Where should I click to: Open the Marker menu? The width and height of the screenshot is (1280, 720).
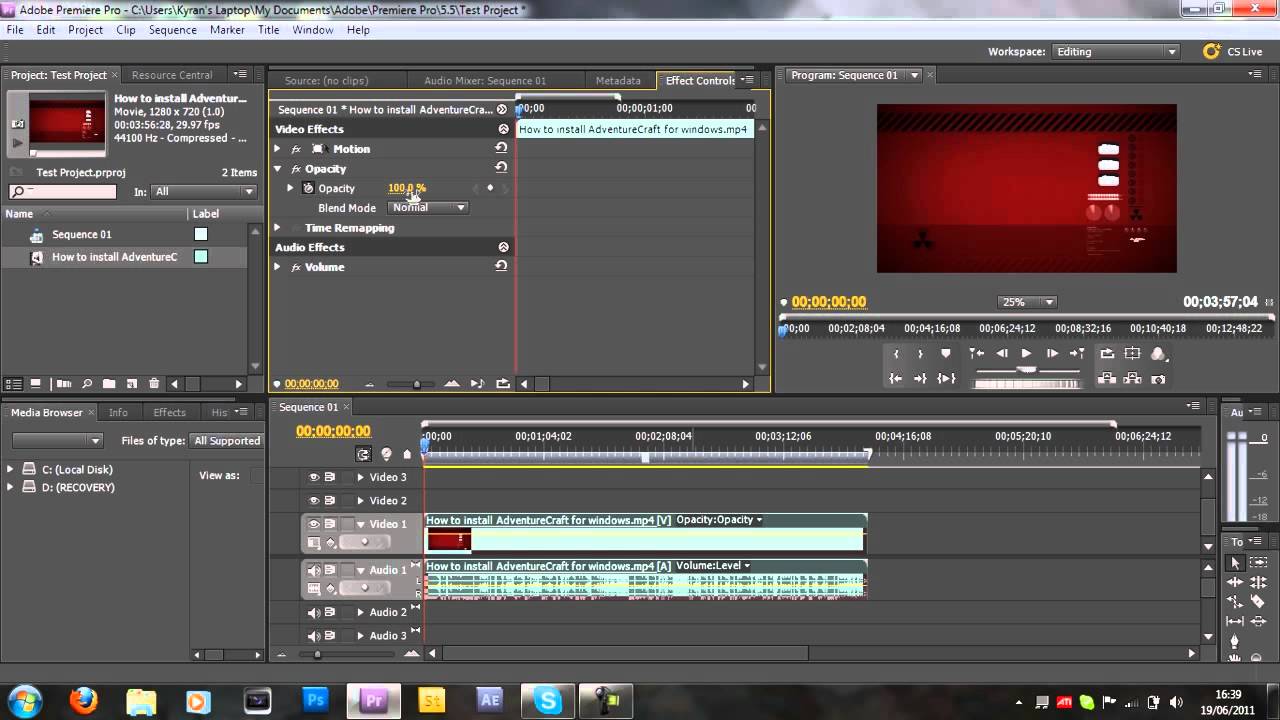coord(227,30)
